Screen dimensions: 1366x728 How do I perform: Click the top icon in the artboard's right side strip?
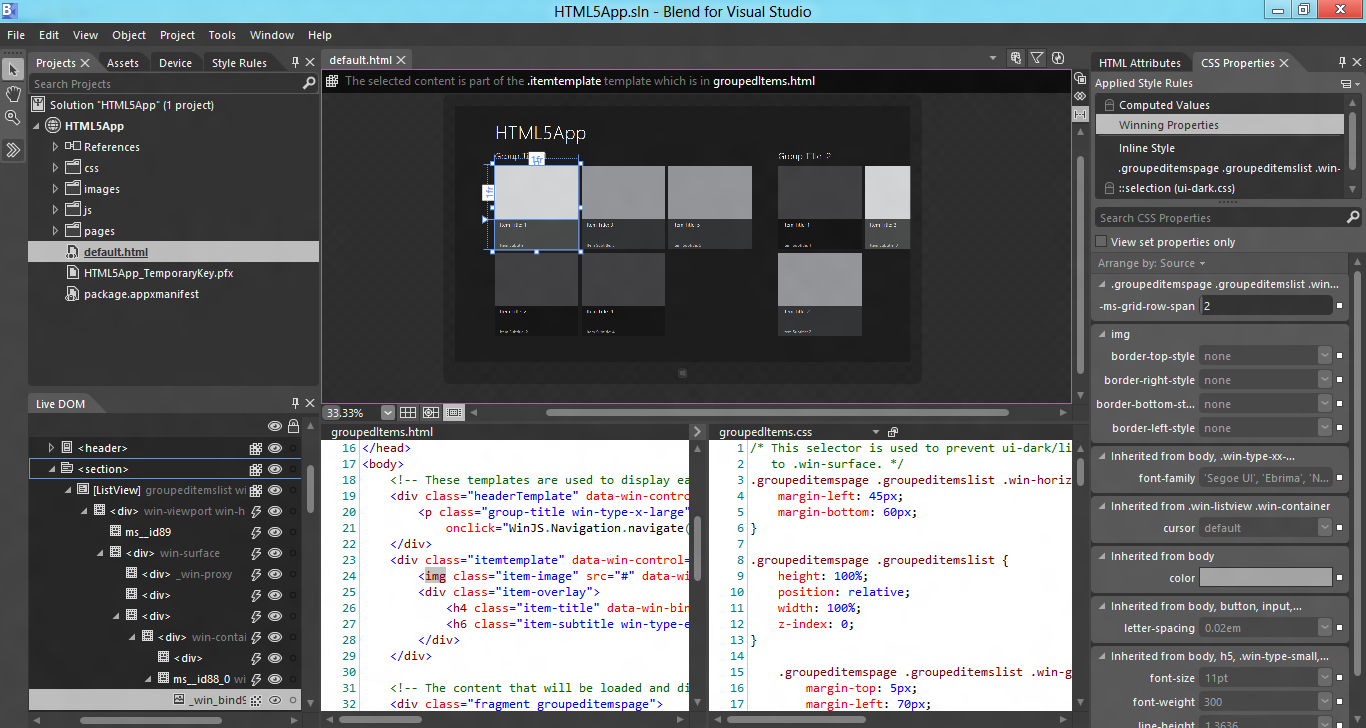[x=1080, y=78]
